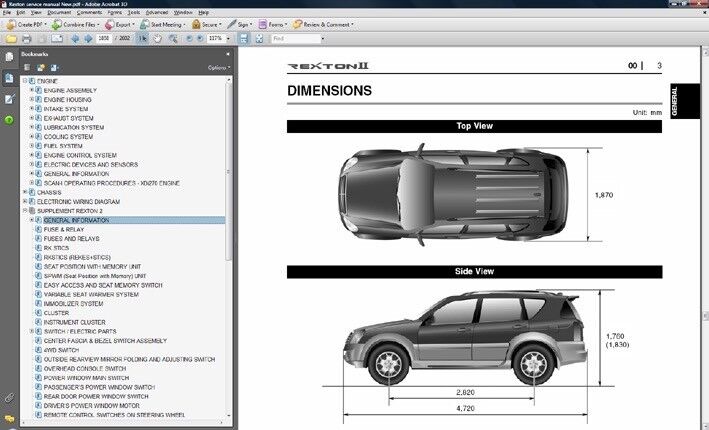Expand the COOLING SYSTEM bookmark

[33, 137]
